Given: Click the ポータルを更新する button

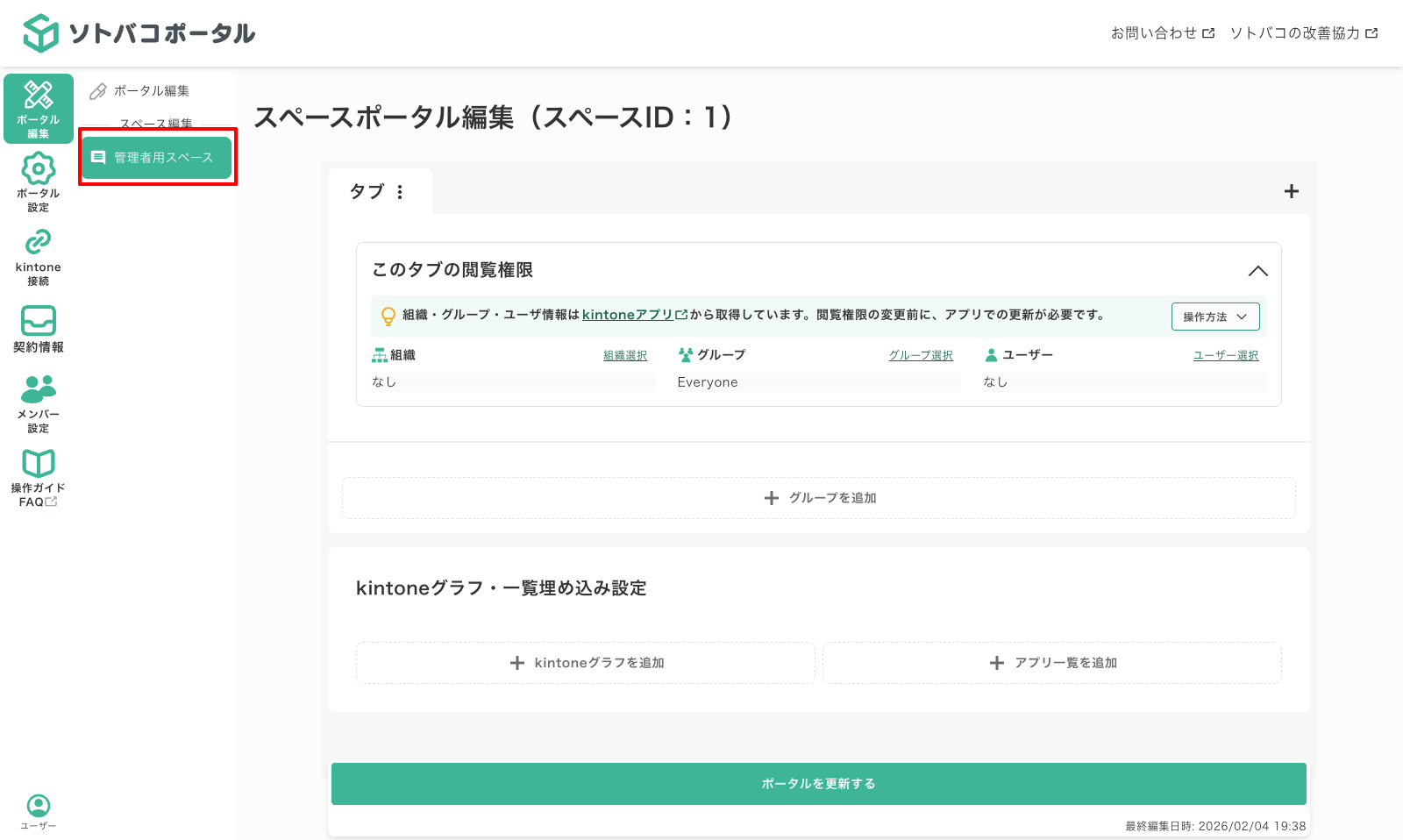Looking at the screenshot, I should click(817, 783).
